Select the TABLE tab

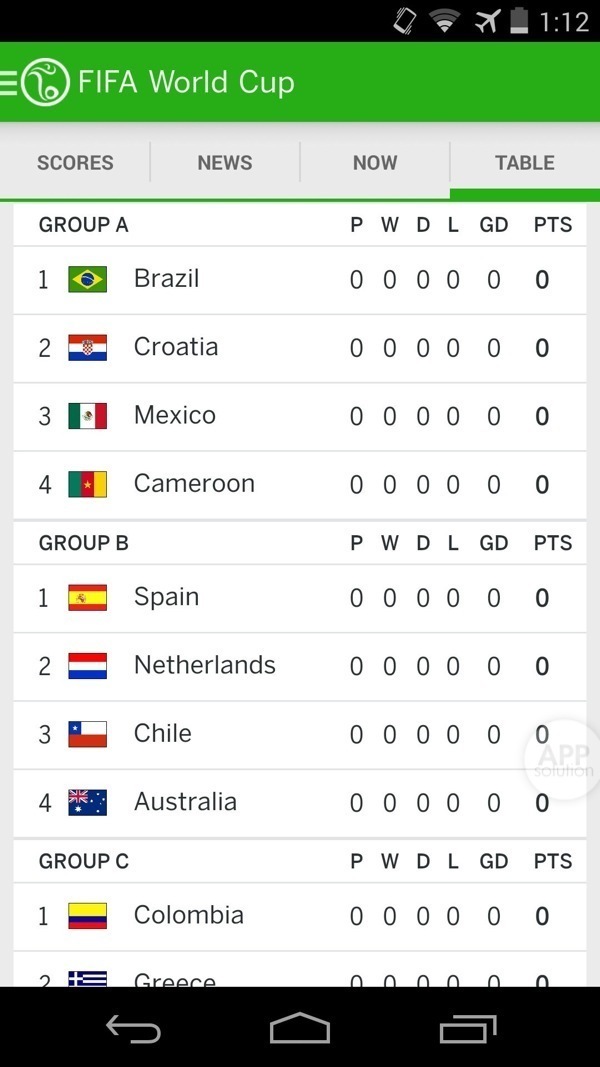point(525,163)
